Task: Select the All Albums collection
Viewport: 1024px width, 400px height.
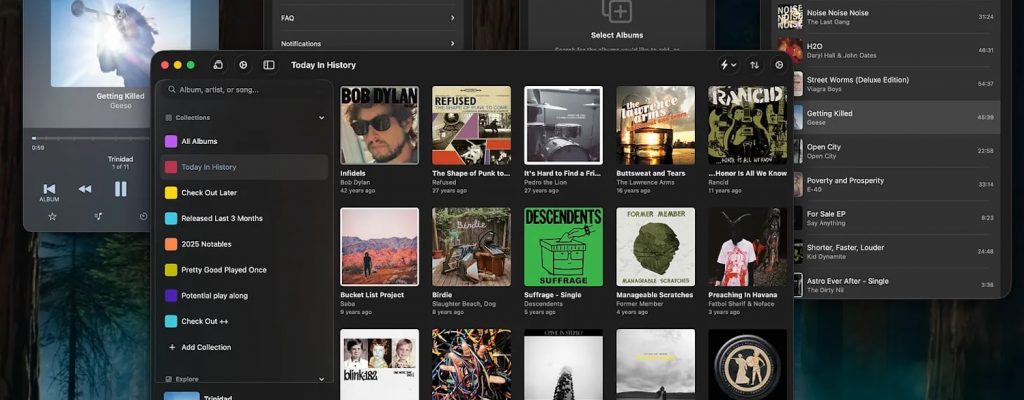Action: pos(199,141)
